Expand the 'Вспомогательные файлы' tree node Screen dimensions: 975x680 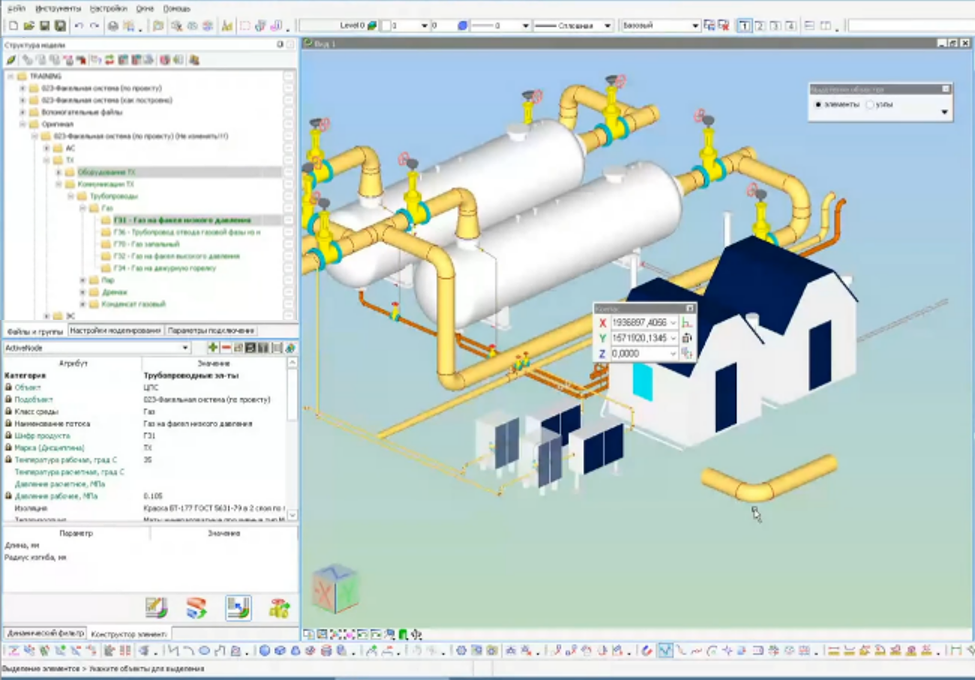click(22, 112)
